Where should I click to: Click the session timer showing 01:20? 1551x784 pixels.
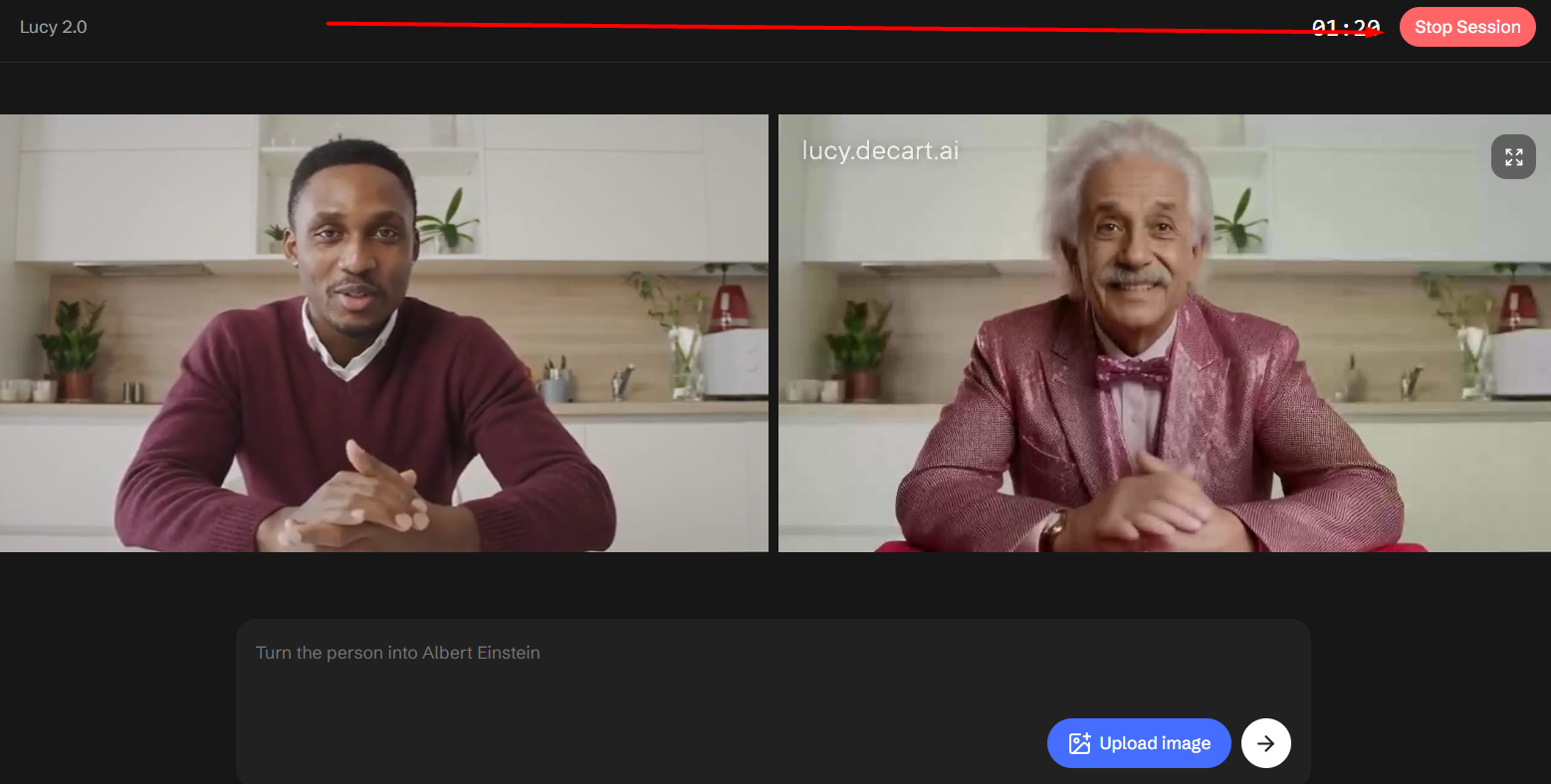coord(1345,28)
